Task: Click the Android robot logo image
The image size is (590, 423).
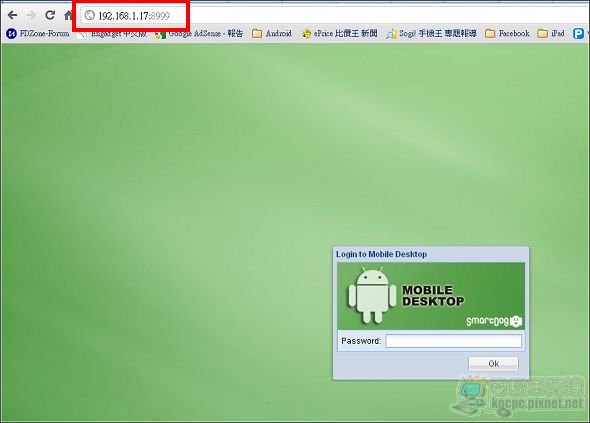Action: [372, 295]
